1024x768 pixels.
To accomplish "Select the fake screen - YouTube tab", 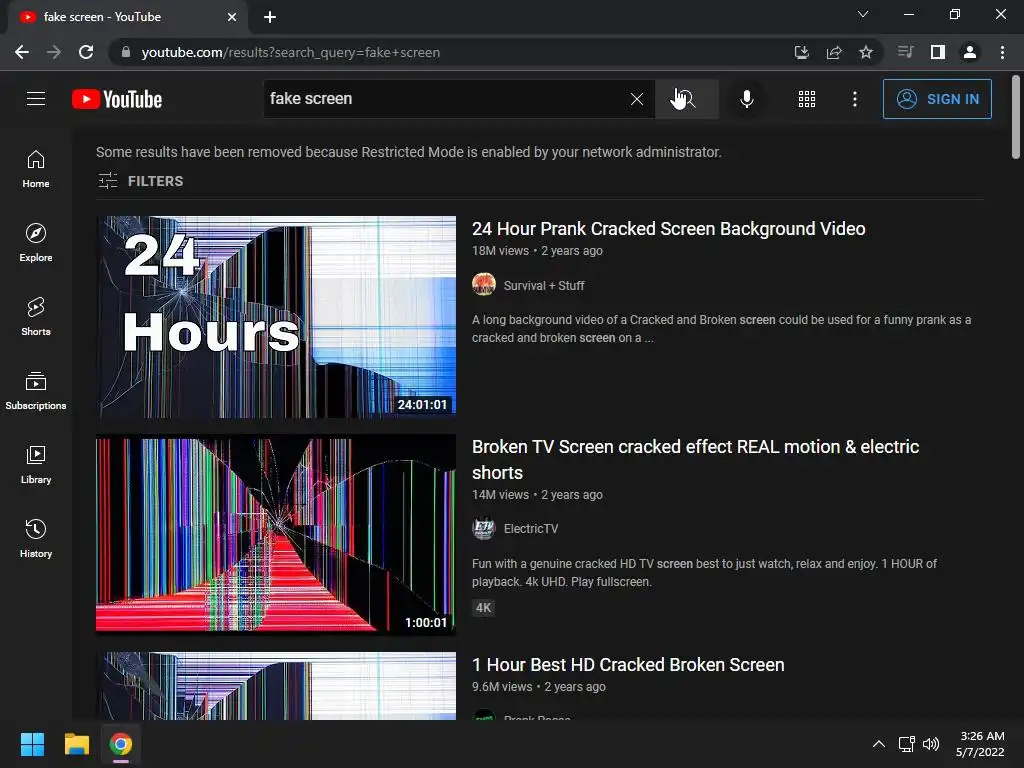I will pos(127,17).
